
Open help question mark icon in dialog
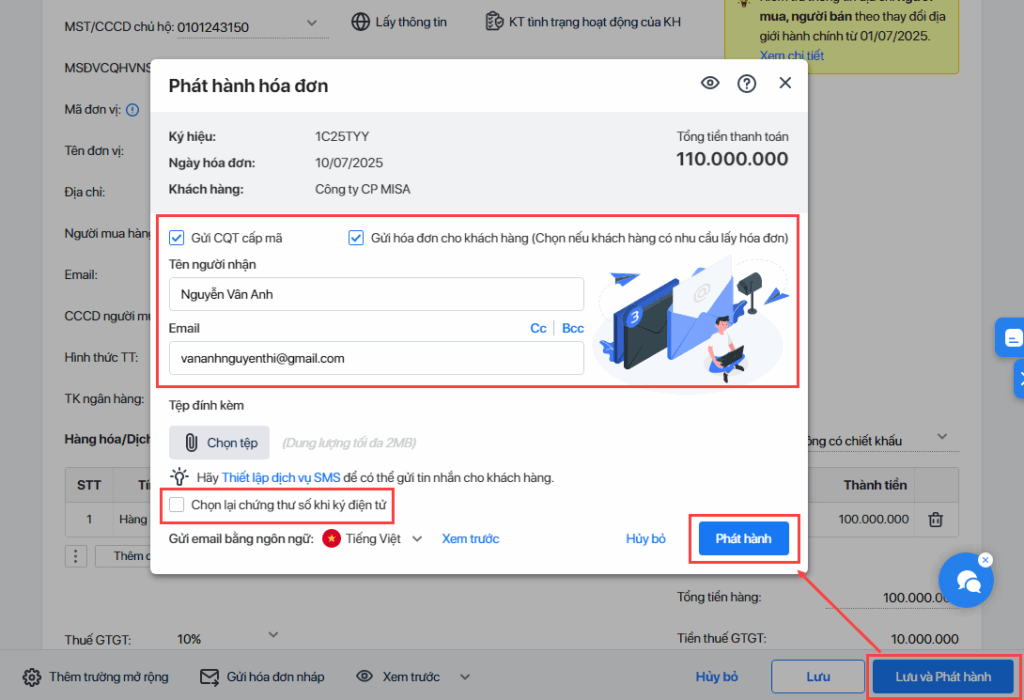[x=746, y=84]
